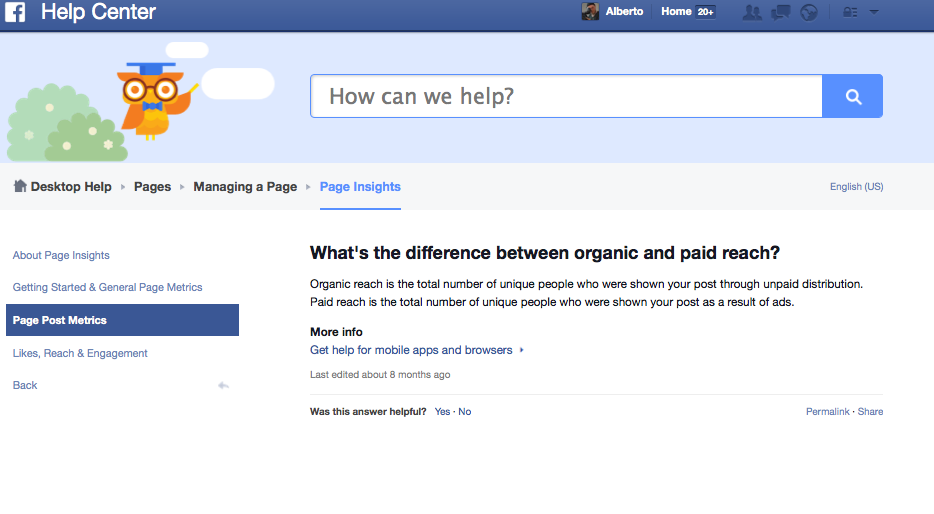Answer Yes to helpful question
The width and height of the screenshot is (934, 514).
pos(442,412)
